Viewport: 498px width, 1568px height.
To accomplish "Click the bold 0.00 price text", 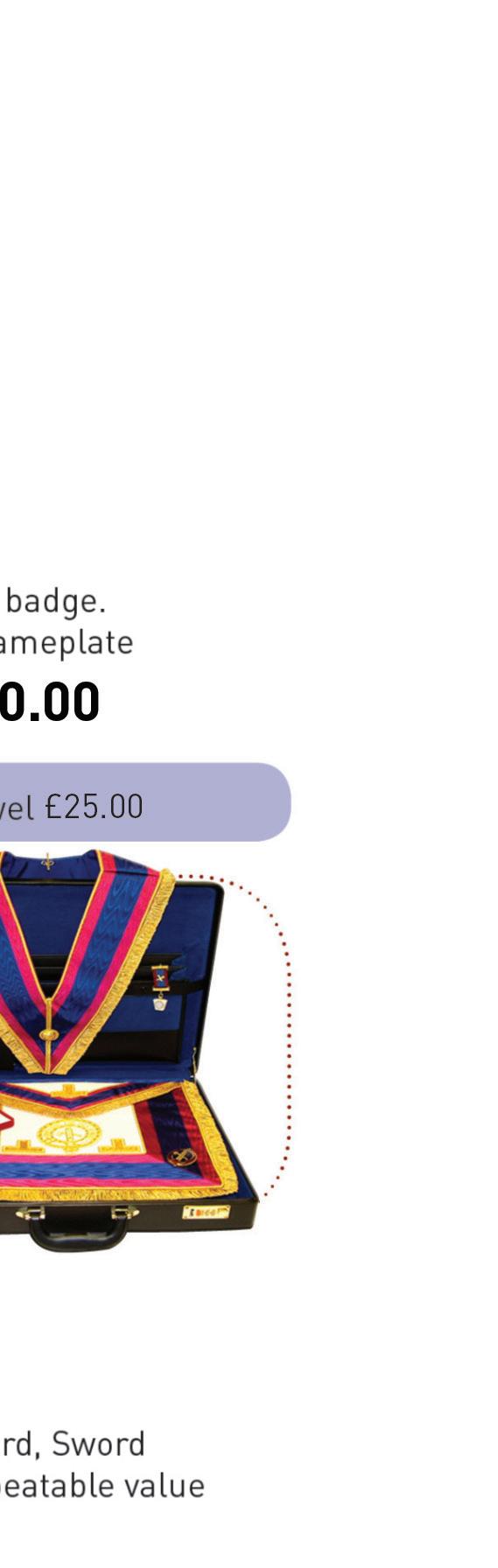I will [x=50, y=702].
